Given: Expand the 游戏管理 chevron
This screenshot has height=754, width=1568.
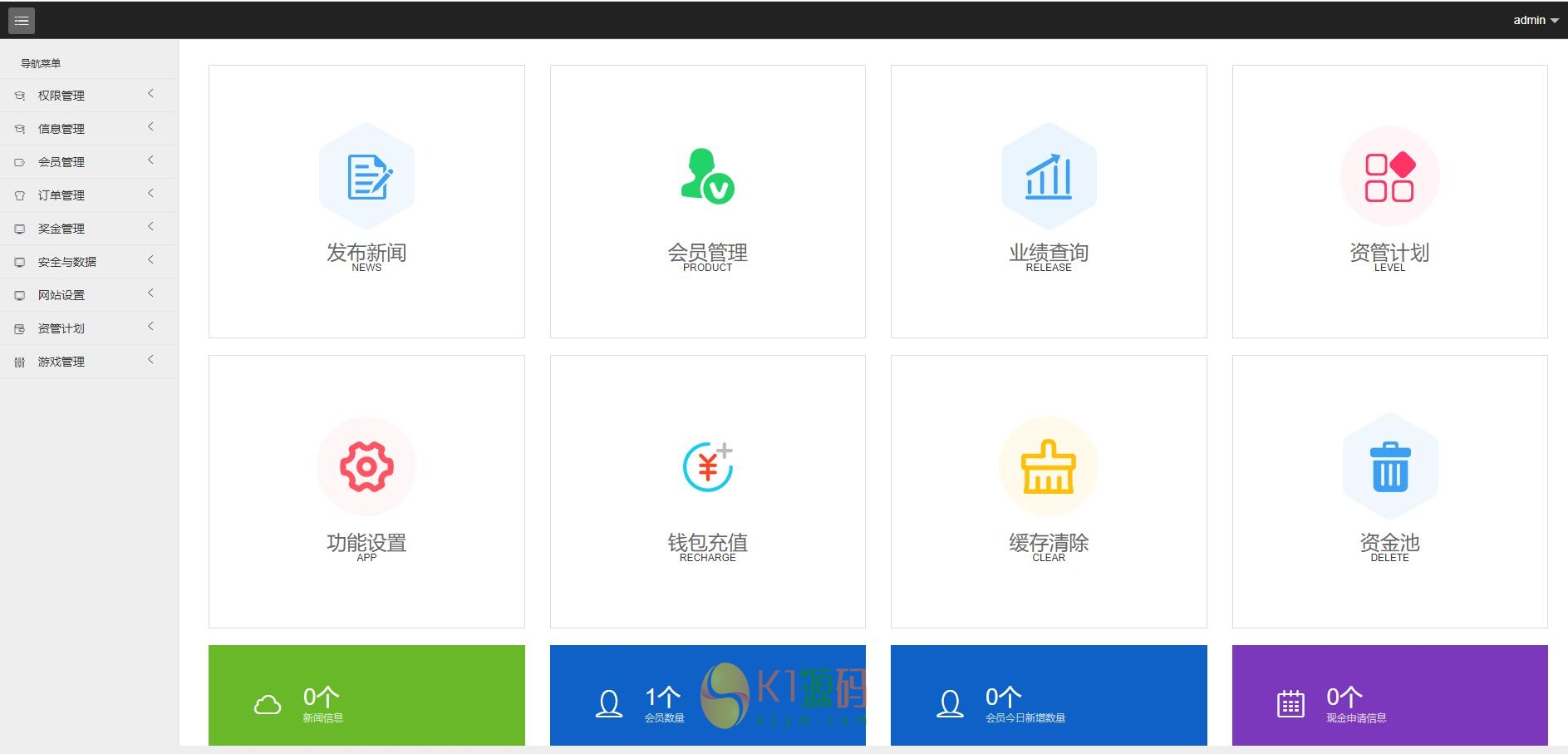Looking at the screenshot, I should (x=150, y=360).
